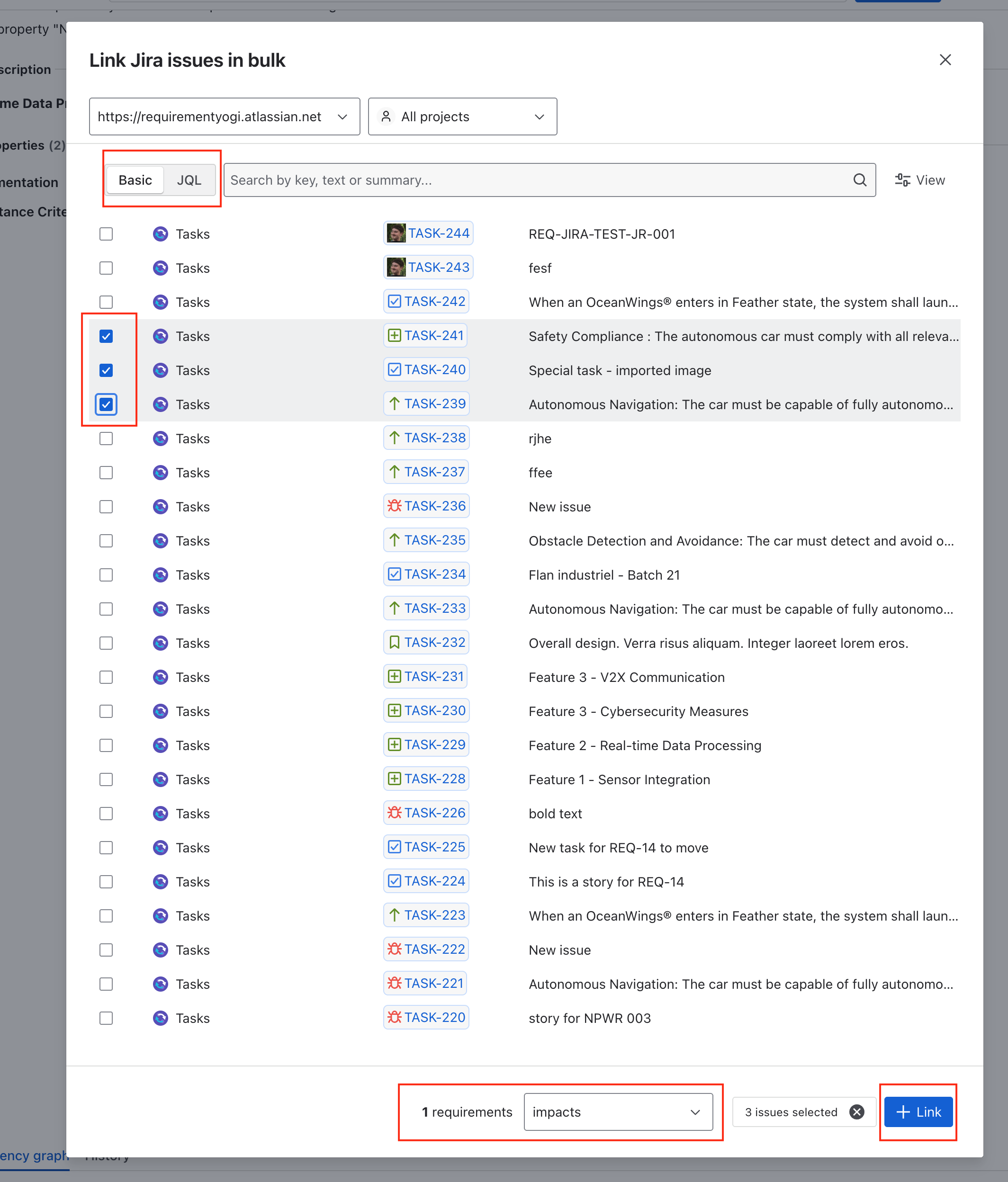
Task: Click the user avatar on TASK-244
Action: tap(396, 233)
